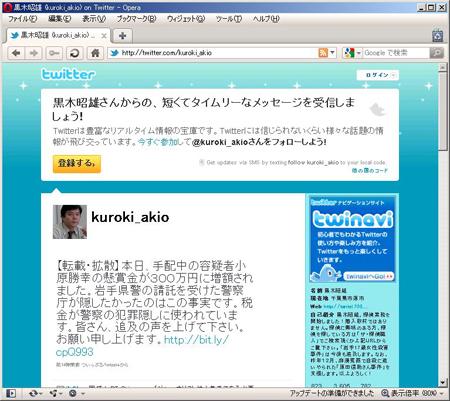The width and height of the screenshot is (450, 401).
Task: Click the ログイン button on Twitter
Action: pos(377,75)
